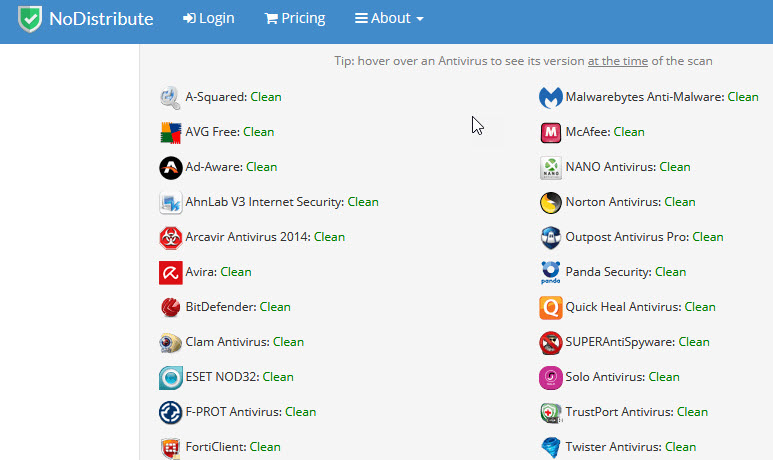
Task: Click the Panda Security icon
Action: point(551,272)
